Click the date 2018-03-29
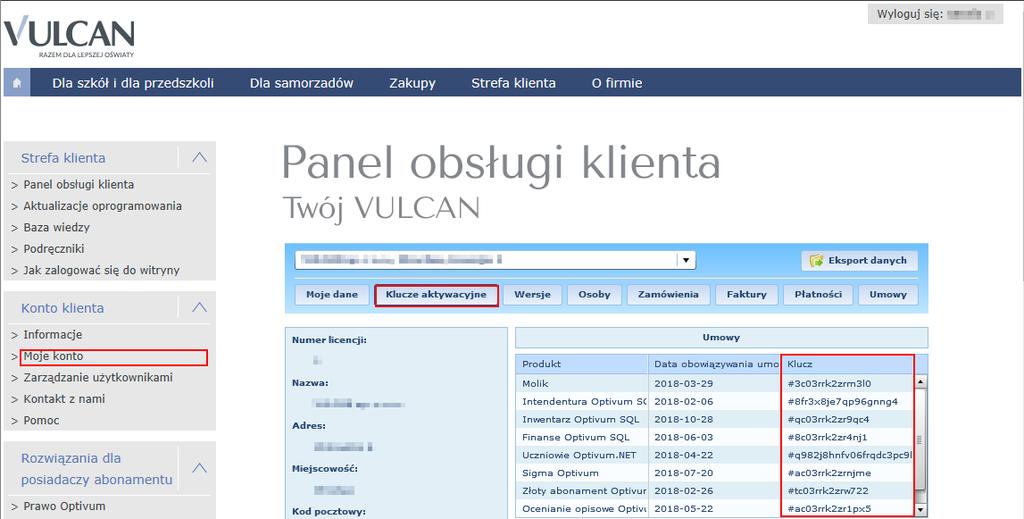1024x519 pixels. 684,383
